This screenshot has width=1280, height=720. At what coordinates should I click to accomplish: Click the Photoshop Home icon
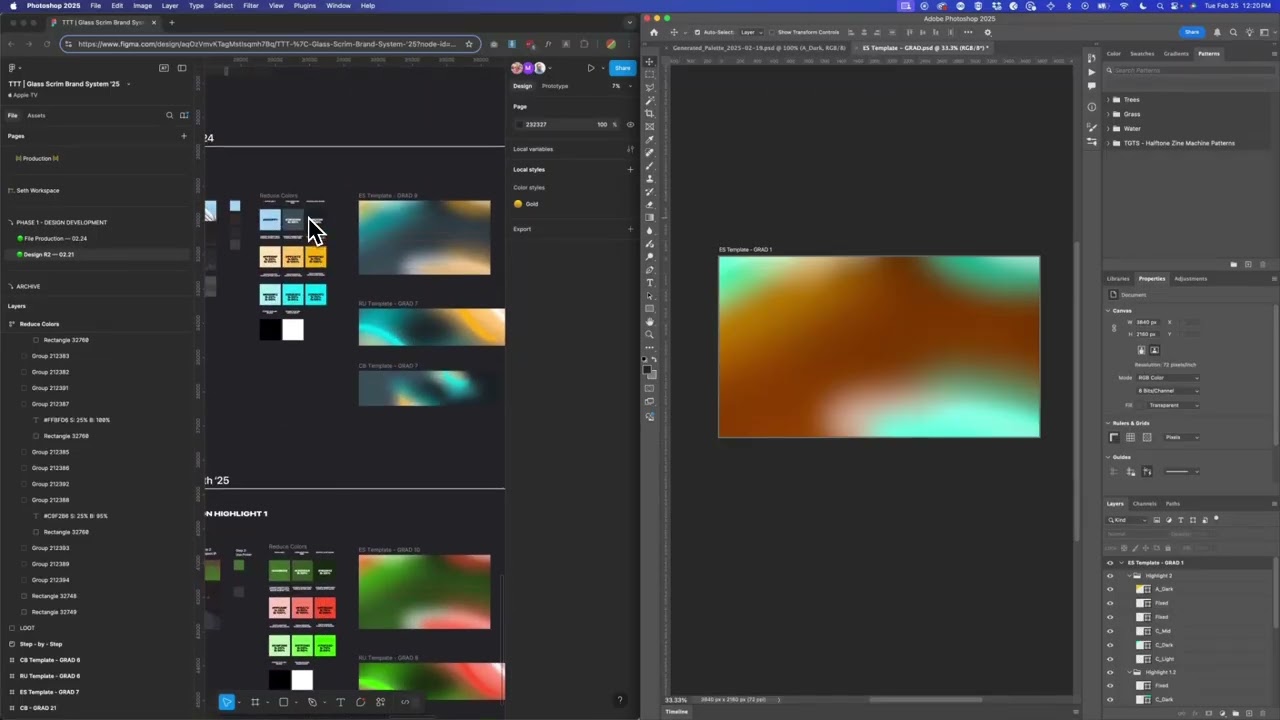click(x=654, y=32)
